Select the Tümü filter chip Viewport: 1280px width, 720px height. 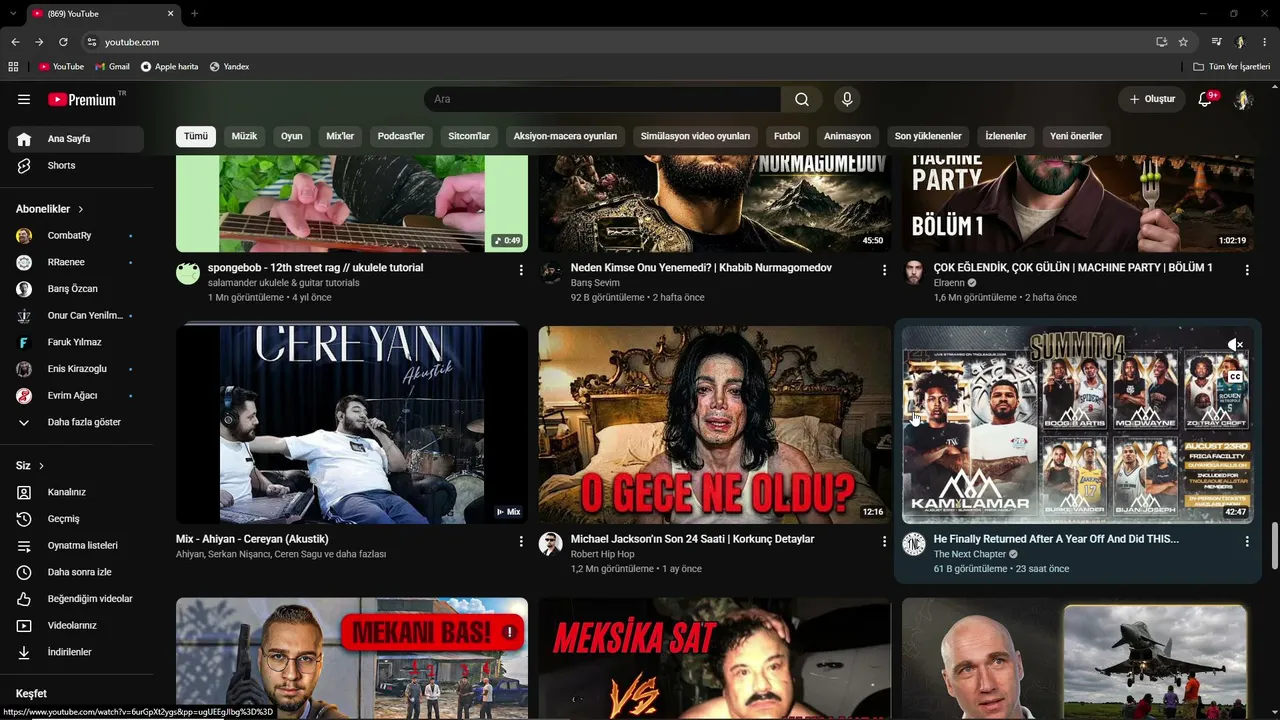click(196, 136)
